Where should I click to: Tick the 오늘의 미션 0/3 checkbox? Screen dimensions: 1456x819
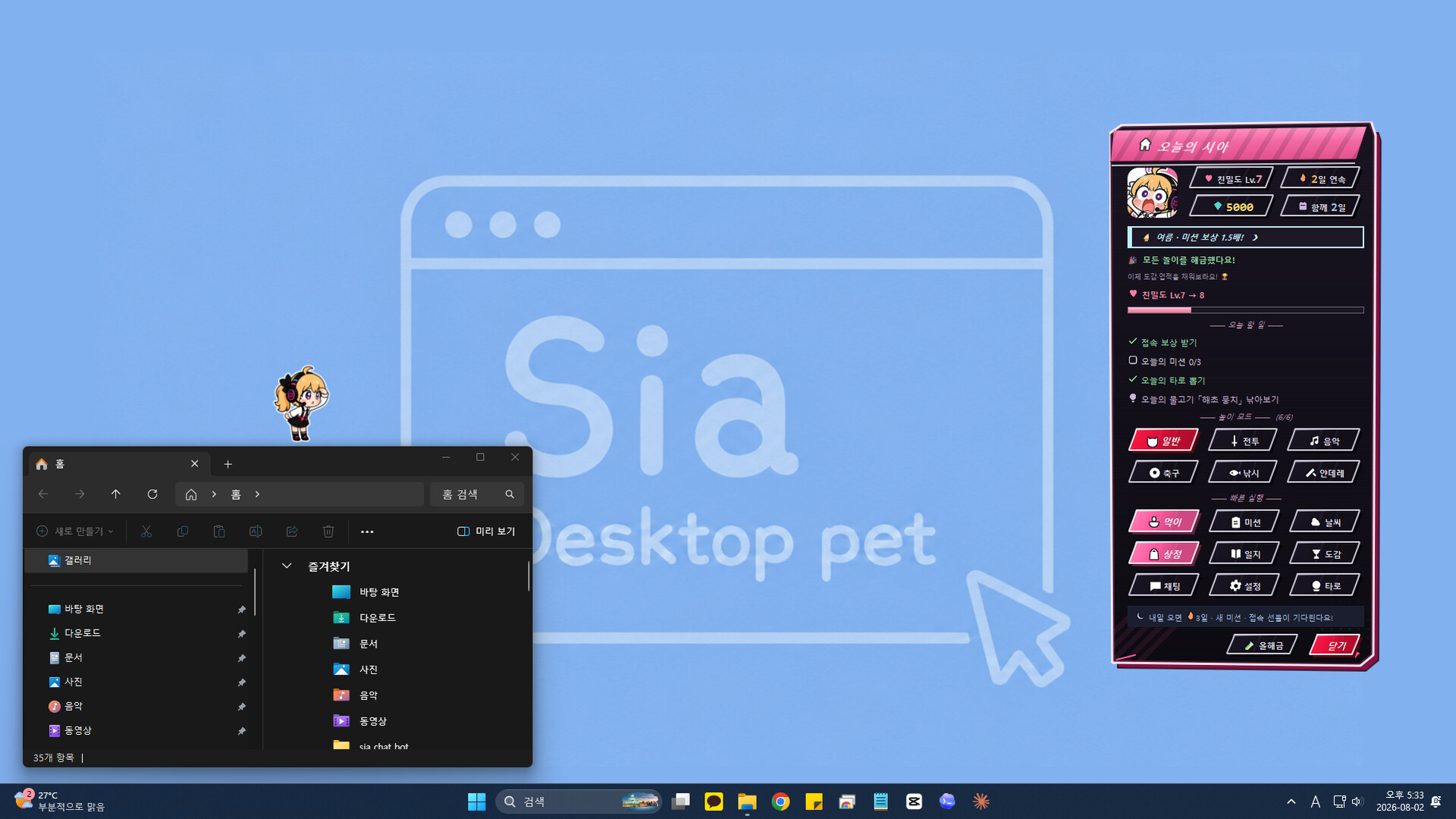pos(1133,361)
